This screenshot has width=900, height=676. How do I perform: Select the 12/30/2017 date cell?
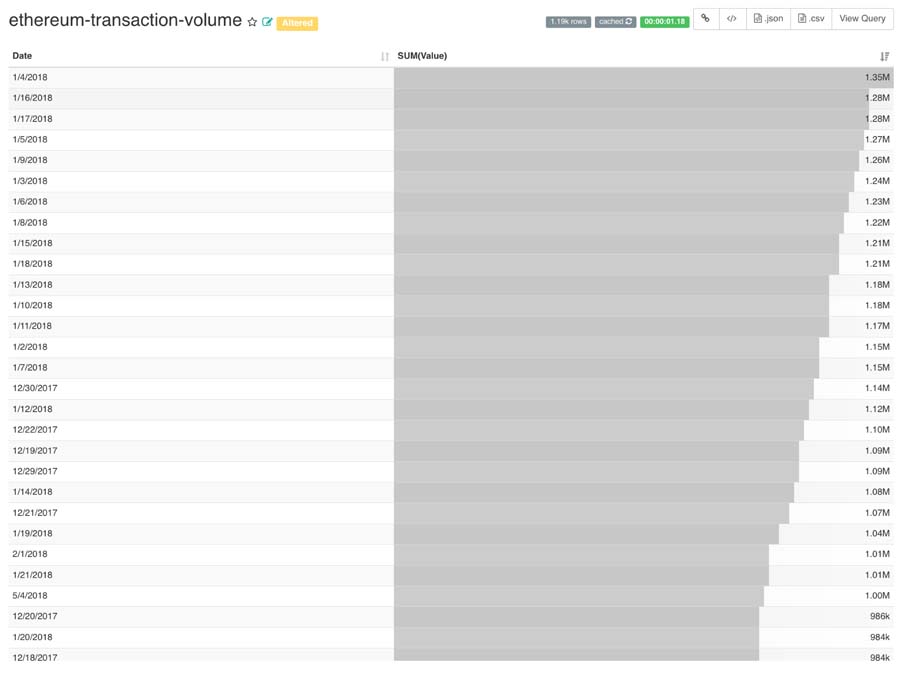click(x=201, y=388)
